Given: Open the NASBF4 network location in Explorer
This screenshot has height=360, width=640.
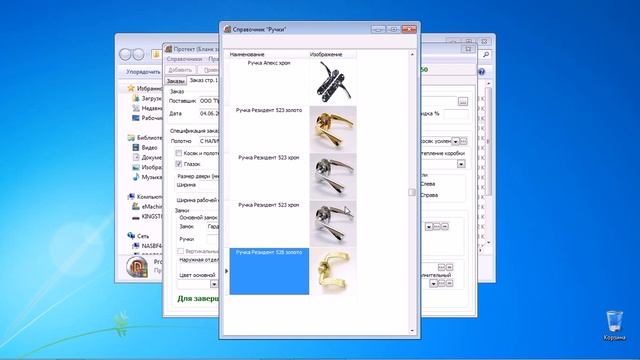Looking at the screenshot, I should (x=147, y=246).
